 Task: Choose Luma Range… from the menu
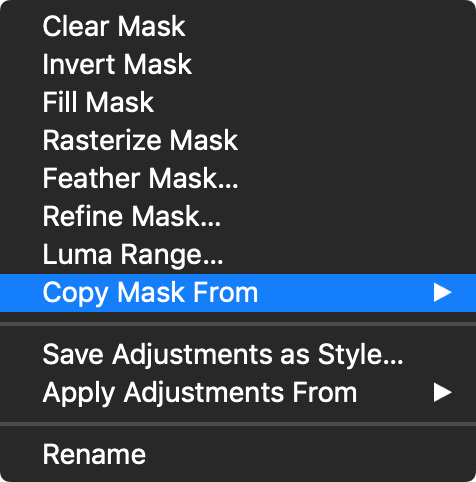coord(238,254)
